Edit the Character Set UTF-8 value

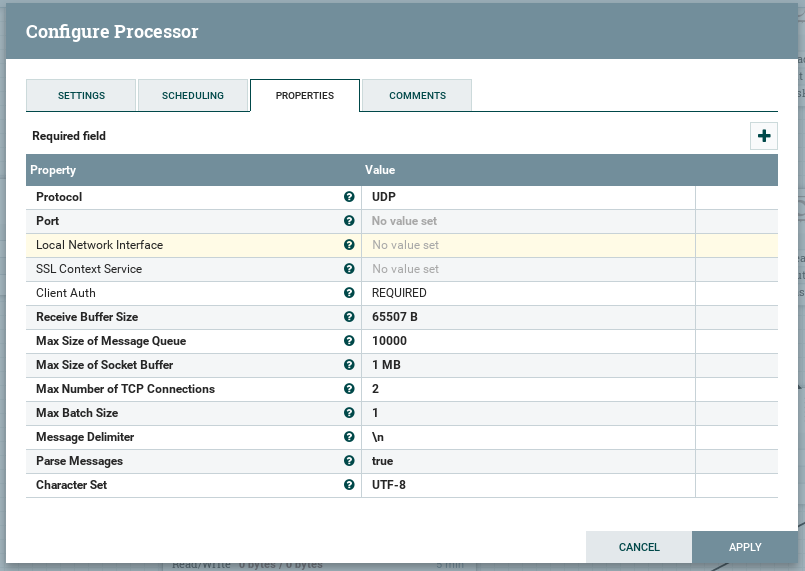coord(528,485)
